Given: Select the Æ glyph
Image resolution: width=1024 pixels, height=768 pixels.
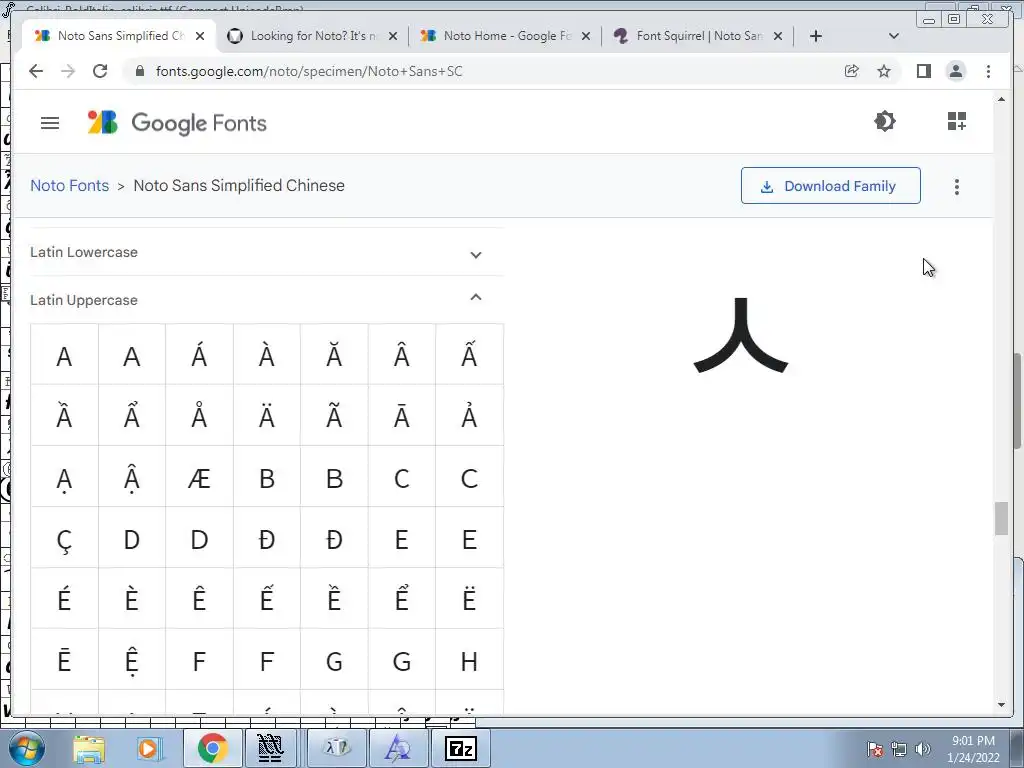Looking at the screenshot, I should tap(199, 479).
